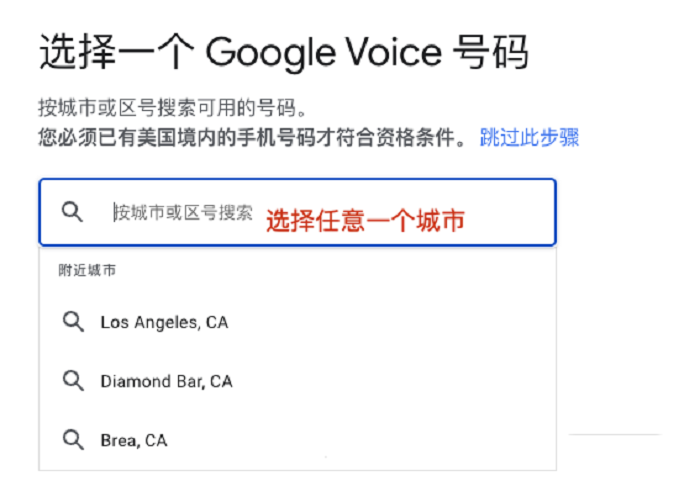Pick the Brea, CA suggestion
This screenshot has height=481, width=700.
297,440
